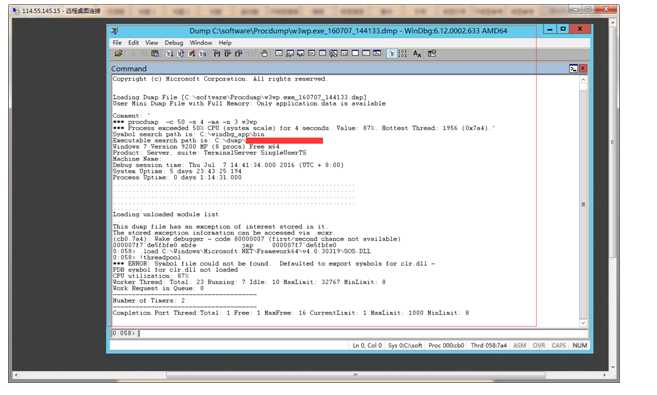This screenshot has width=657, height=395.
Task: Toggle Source Mode On toolbar button
Action: (392, 53)
